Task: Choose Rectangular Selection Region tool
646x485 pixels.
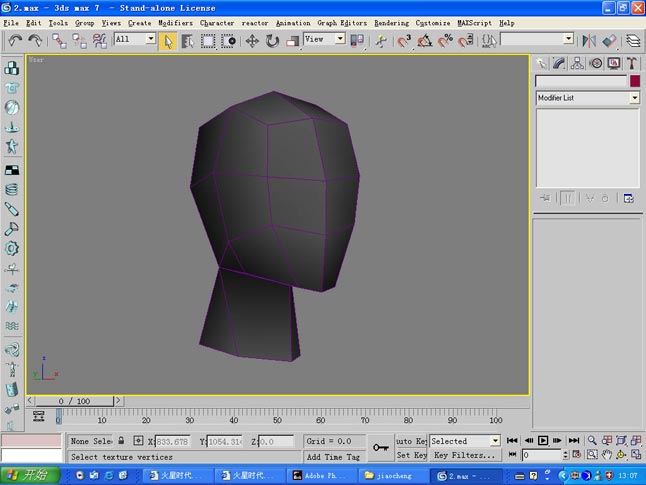Action: [x=208, y=41]
